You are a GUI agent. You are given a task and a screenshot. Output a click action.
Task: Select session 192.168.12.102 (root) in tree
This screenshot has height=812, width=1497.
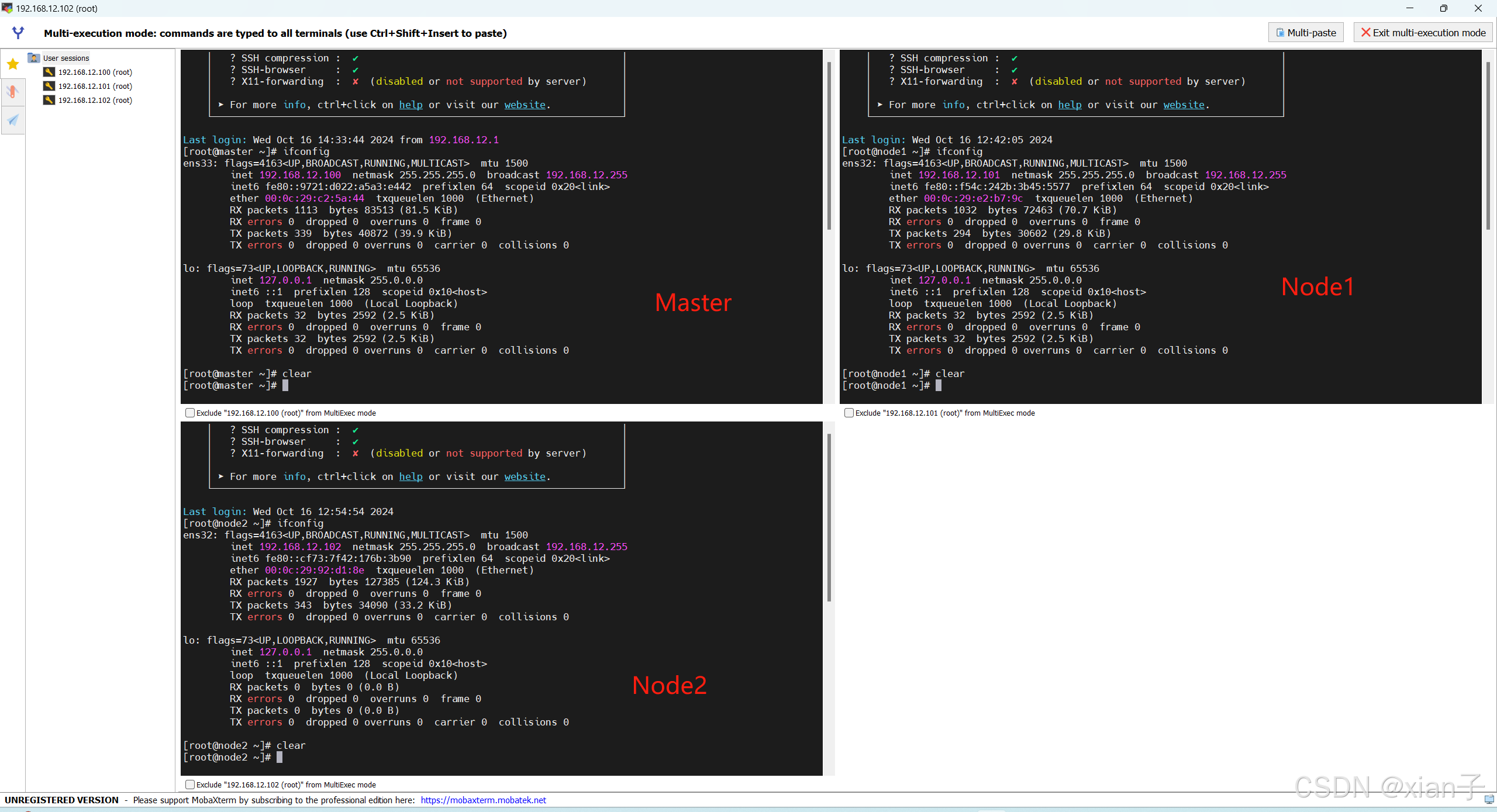(95, 100)
